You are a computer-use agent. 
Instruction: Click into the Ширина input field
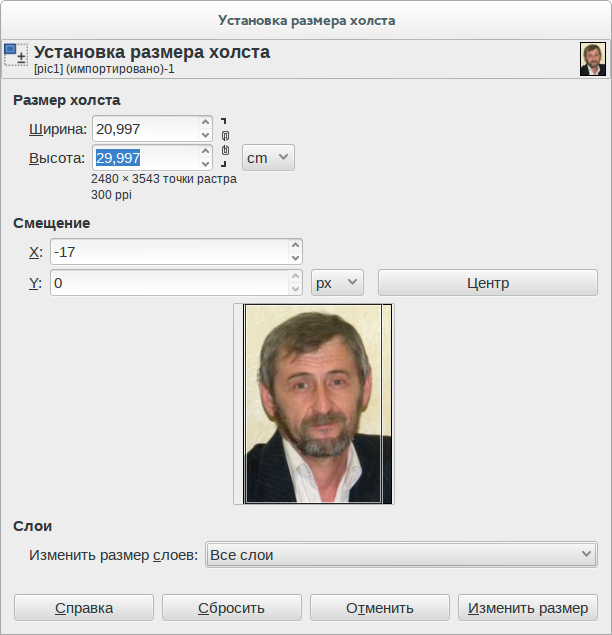click(146, 129)
